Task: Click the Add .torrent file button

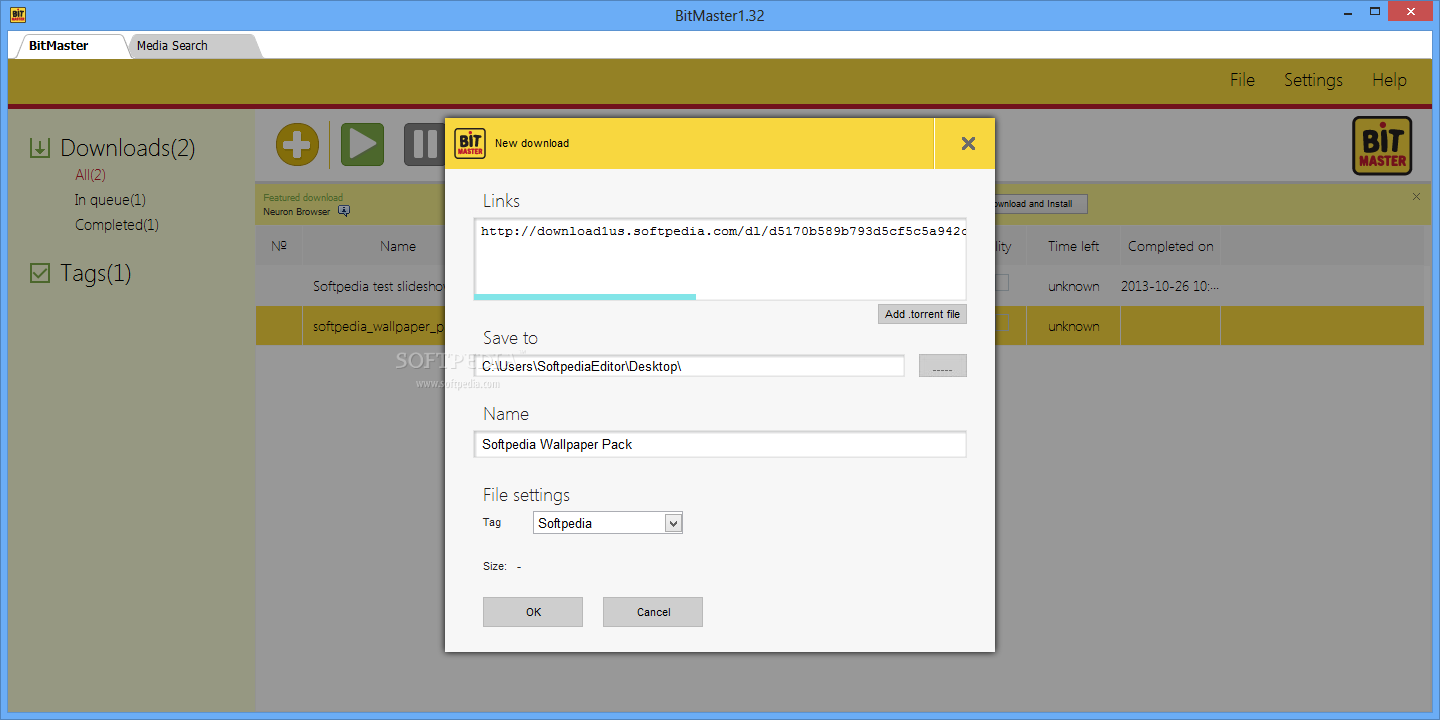Action: coord(922,314)
